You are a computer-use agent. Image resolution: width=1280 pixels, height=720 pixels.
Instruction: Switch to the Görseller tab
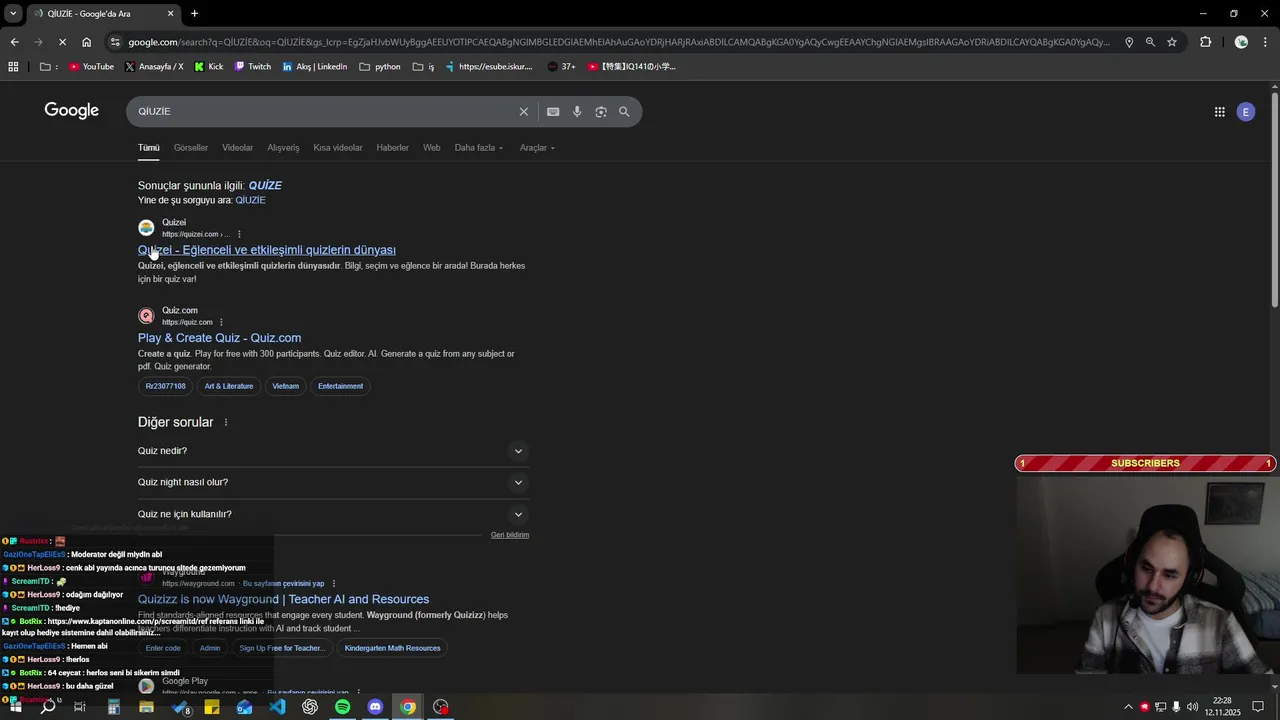click(191, 148)
